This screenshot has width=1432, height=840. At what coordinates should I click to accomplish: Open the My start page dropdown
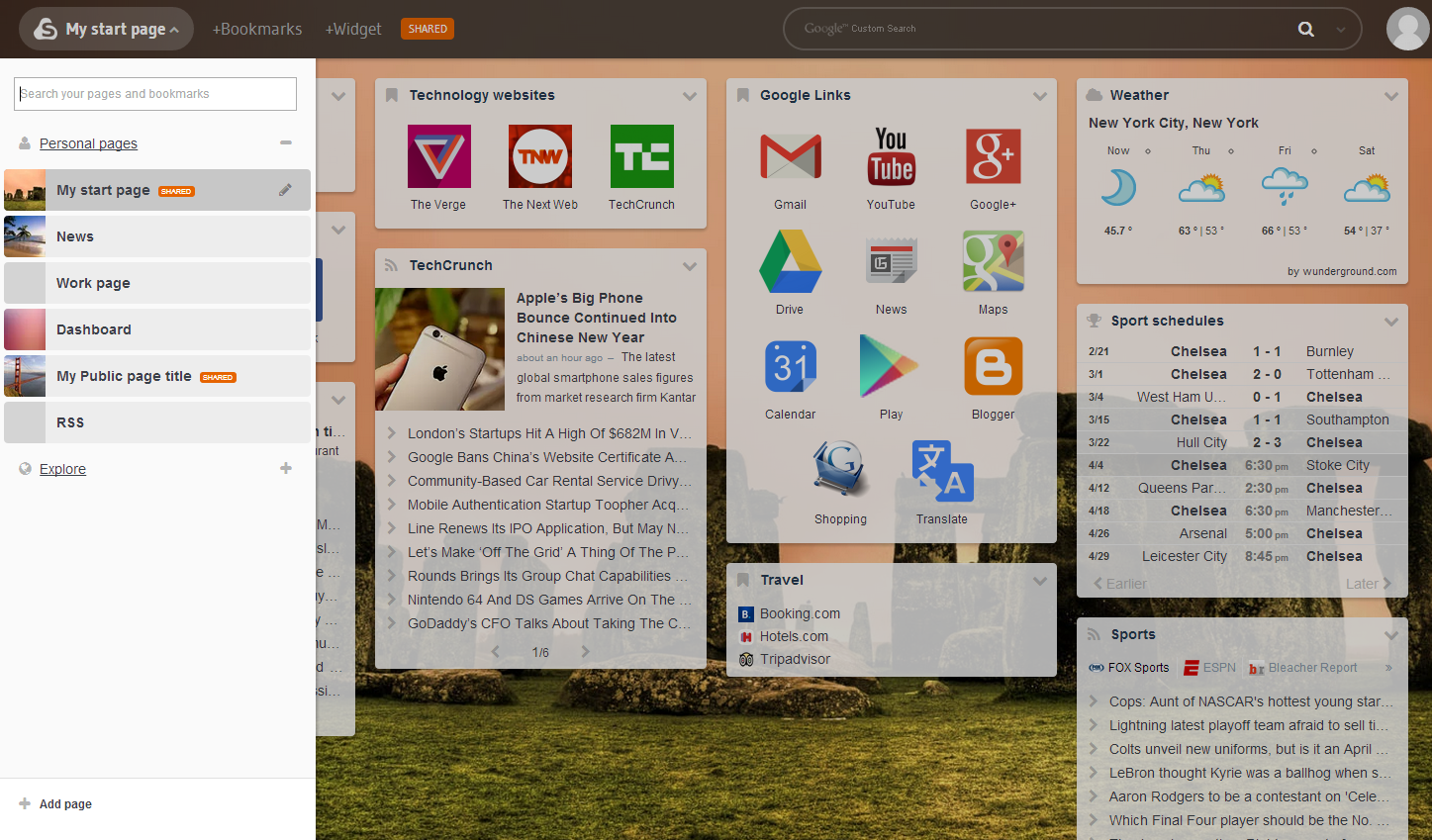click(x=106, y=29)
